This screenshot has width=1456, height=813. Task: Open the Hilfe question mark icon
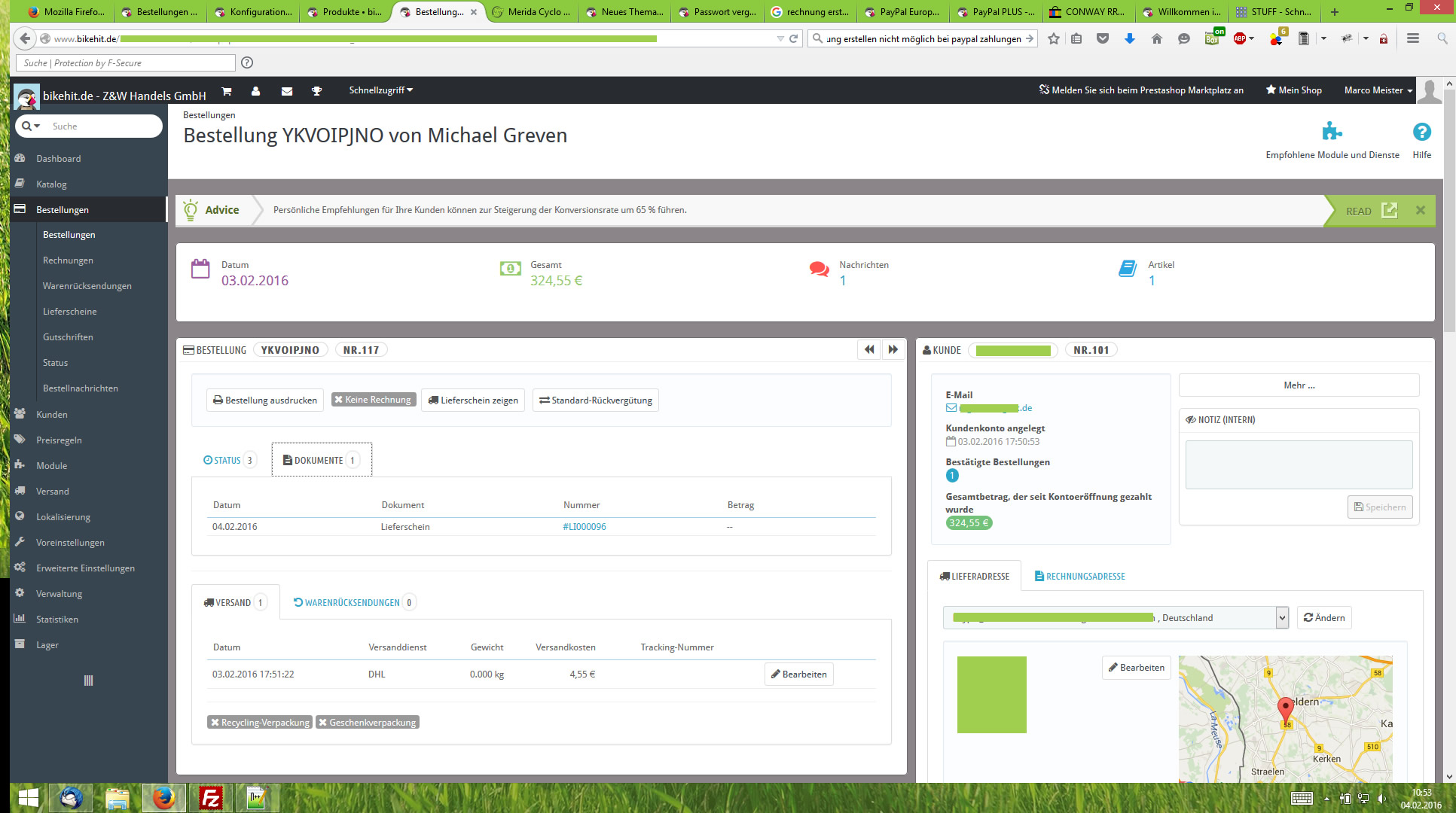pos(1421,132)
